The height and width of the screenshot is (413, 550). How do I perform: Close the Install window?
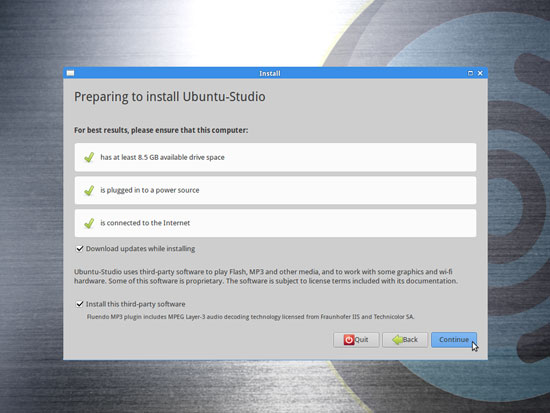480,73
